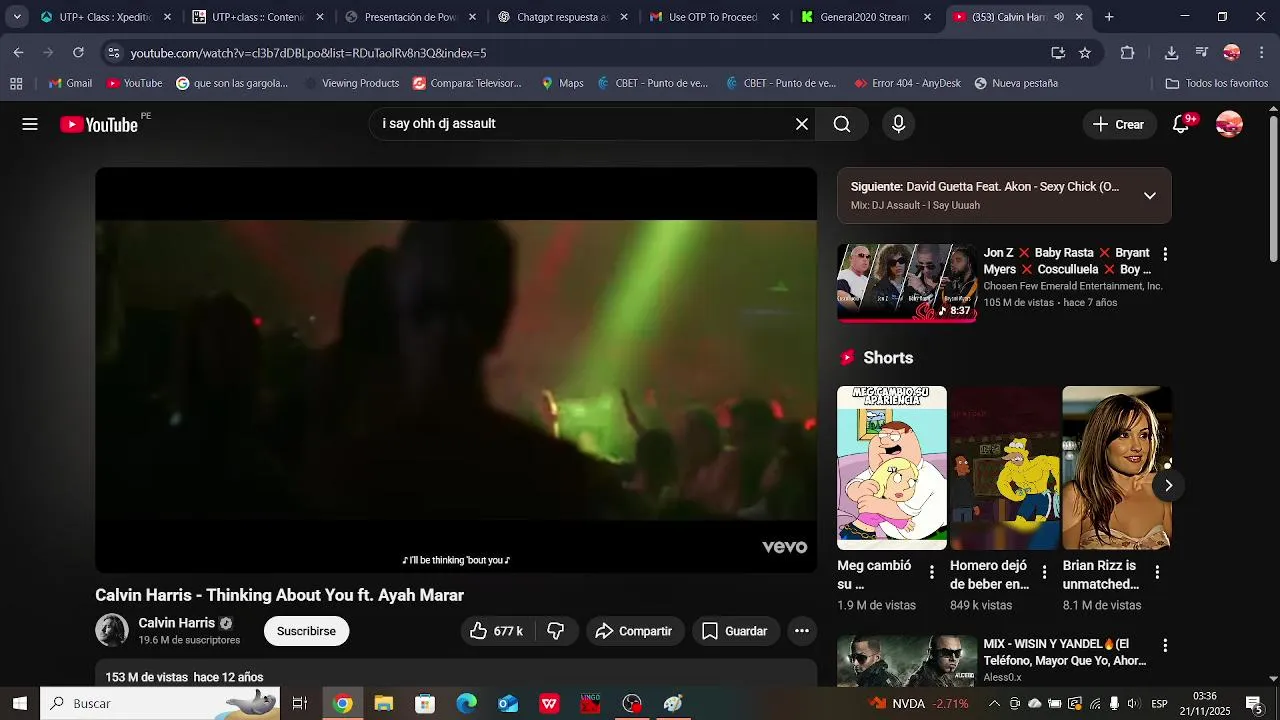Like the video with thumbs up
This screenshot has width=1280, height=720.
(x=498, y=631)
